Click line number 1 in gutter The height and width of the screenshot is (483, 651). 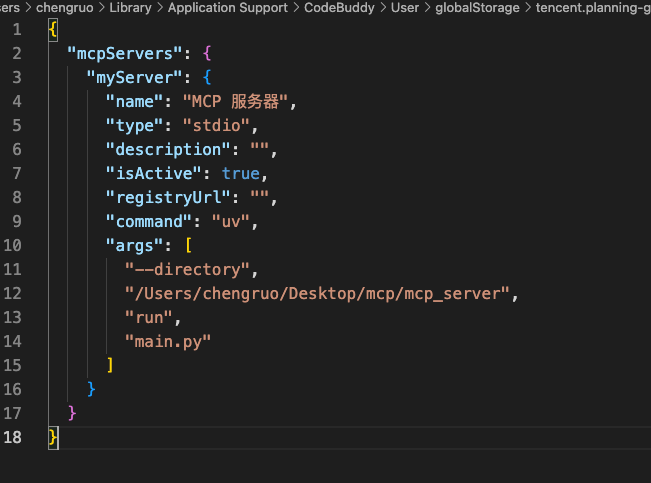tap(17, 29)
